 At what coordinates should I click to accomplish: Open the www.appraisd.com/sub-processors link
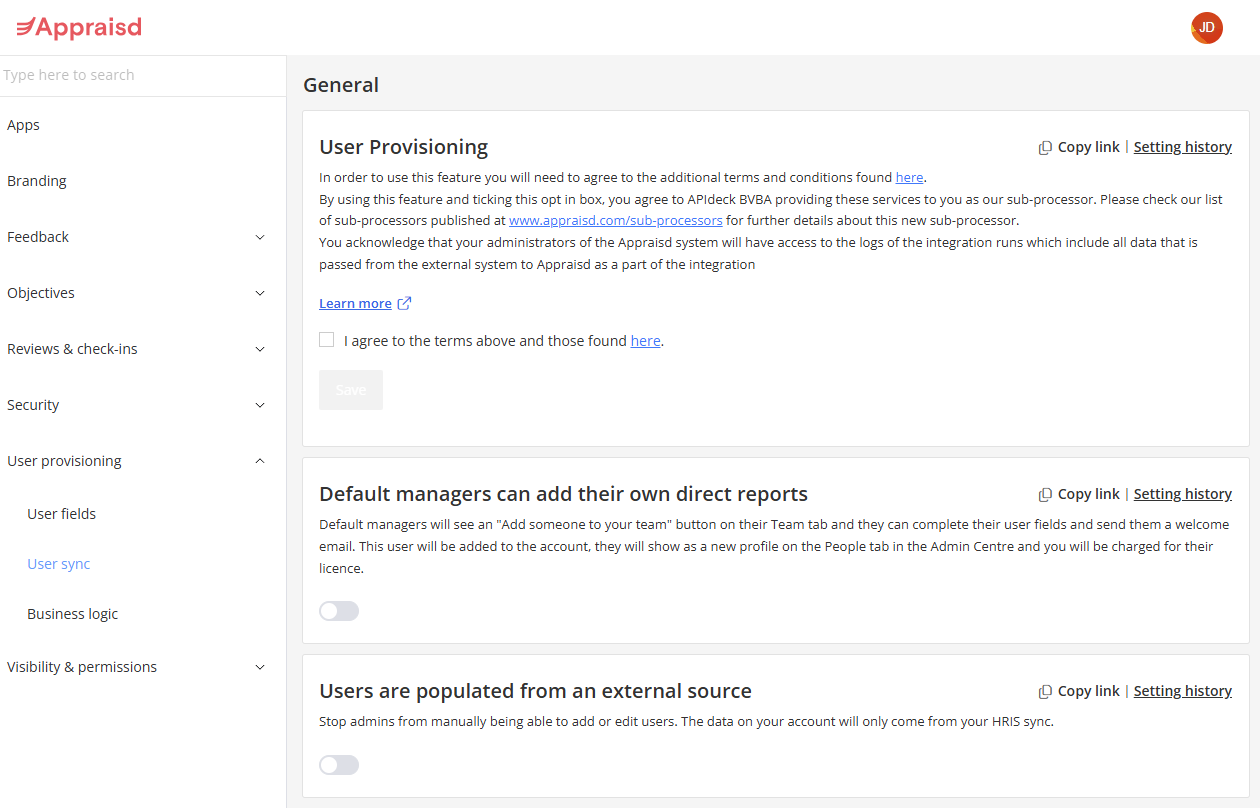point(615,220)
